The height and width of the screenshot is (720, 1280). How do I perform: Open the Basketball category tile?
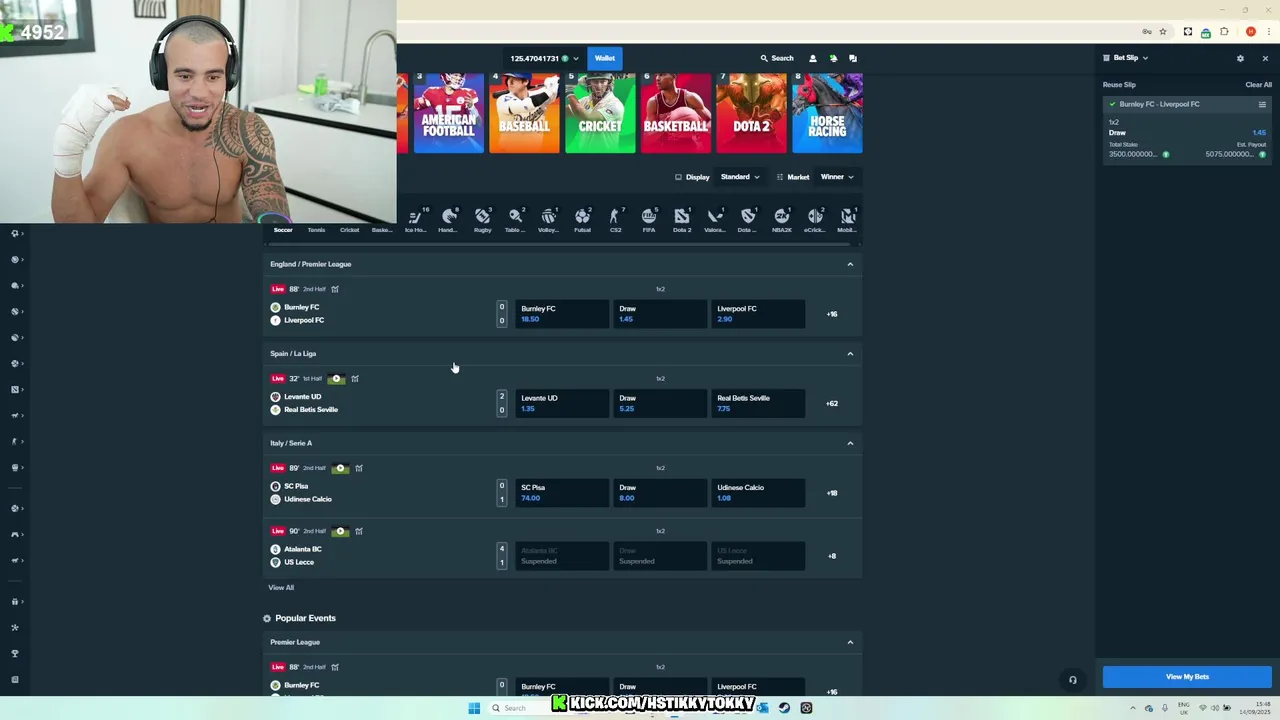tap(676, 112)
